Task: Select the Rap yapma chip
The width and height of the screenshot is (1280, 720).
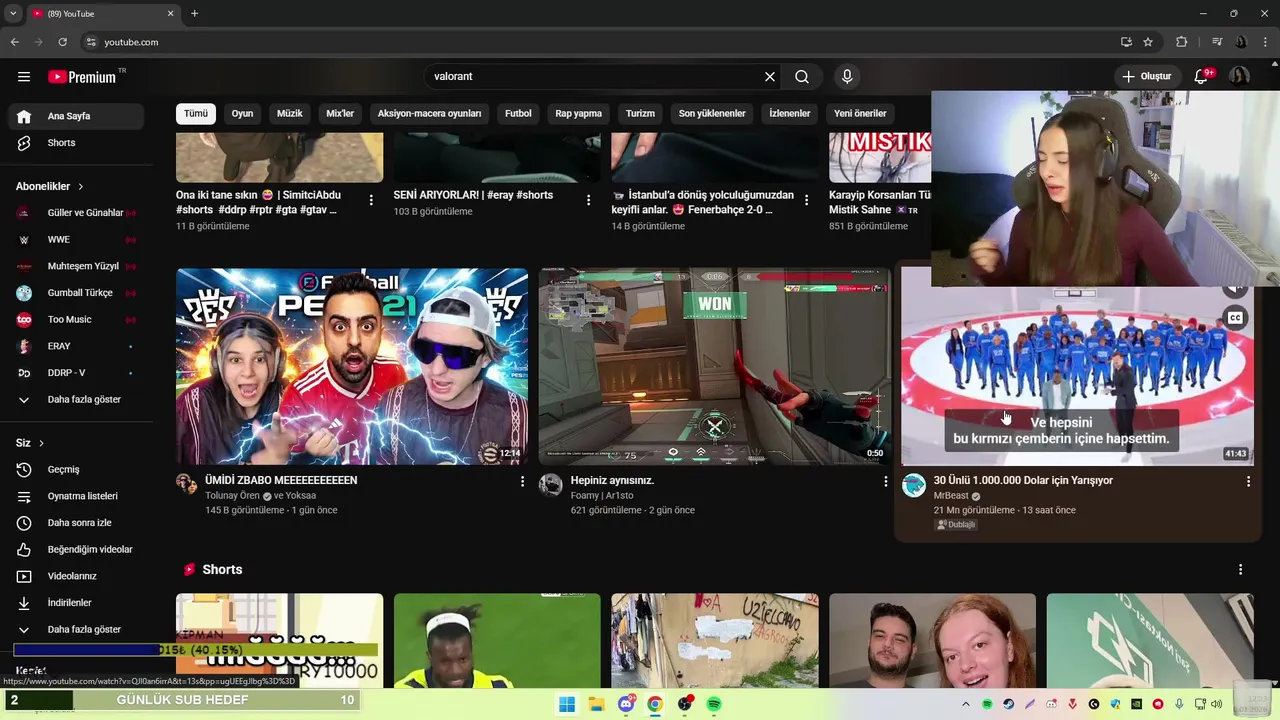Action: click(579, 113)
